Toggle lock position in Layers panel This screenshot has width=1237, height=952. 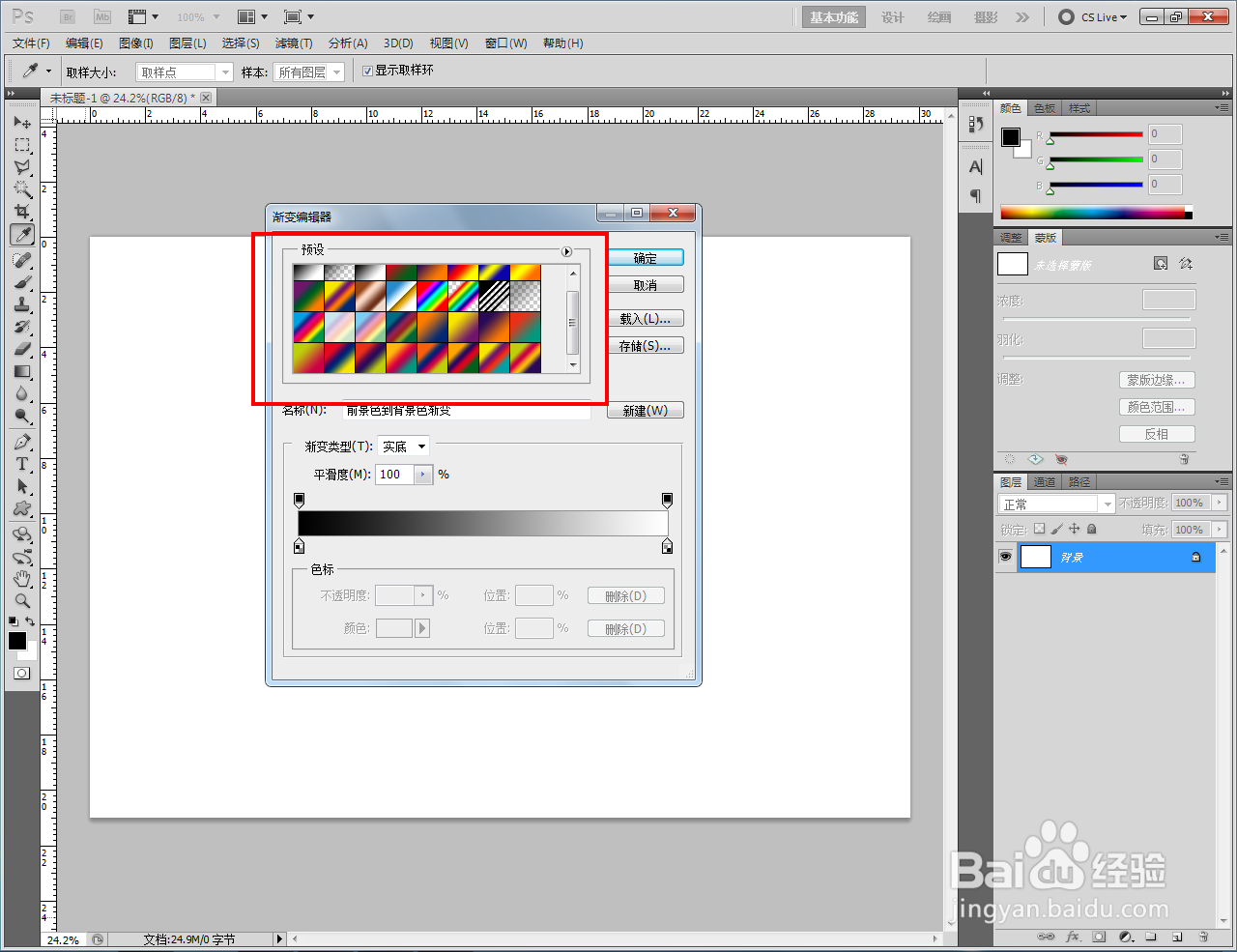pos(1074,529)
